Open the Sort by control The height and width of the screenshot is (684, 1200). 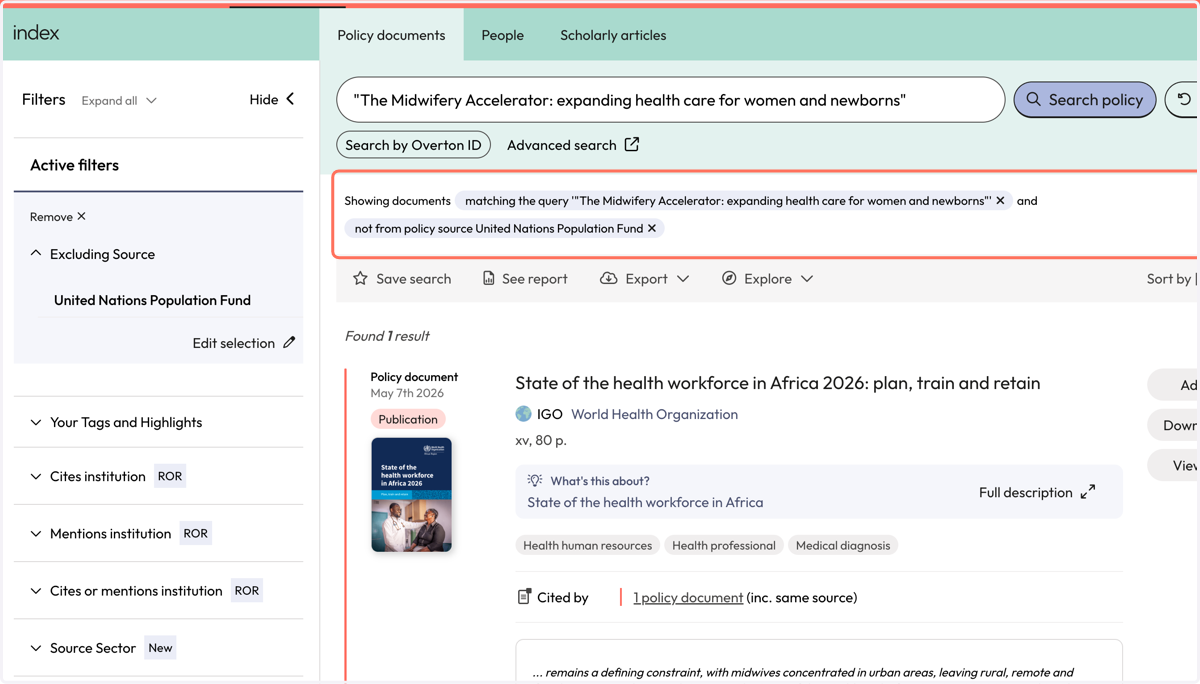[x=1171, y=279]
